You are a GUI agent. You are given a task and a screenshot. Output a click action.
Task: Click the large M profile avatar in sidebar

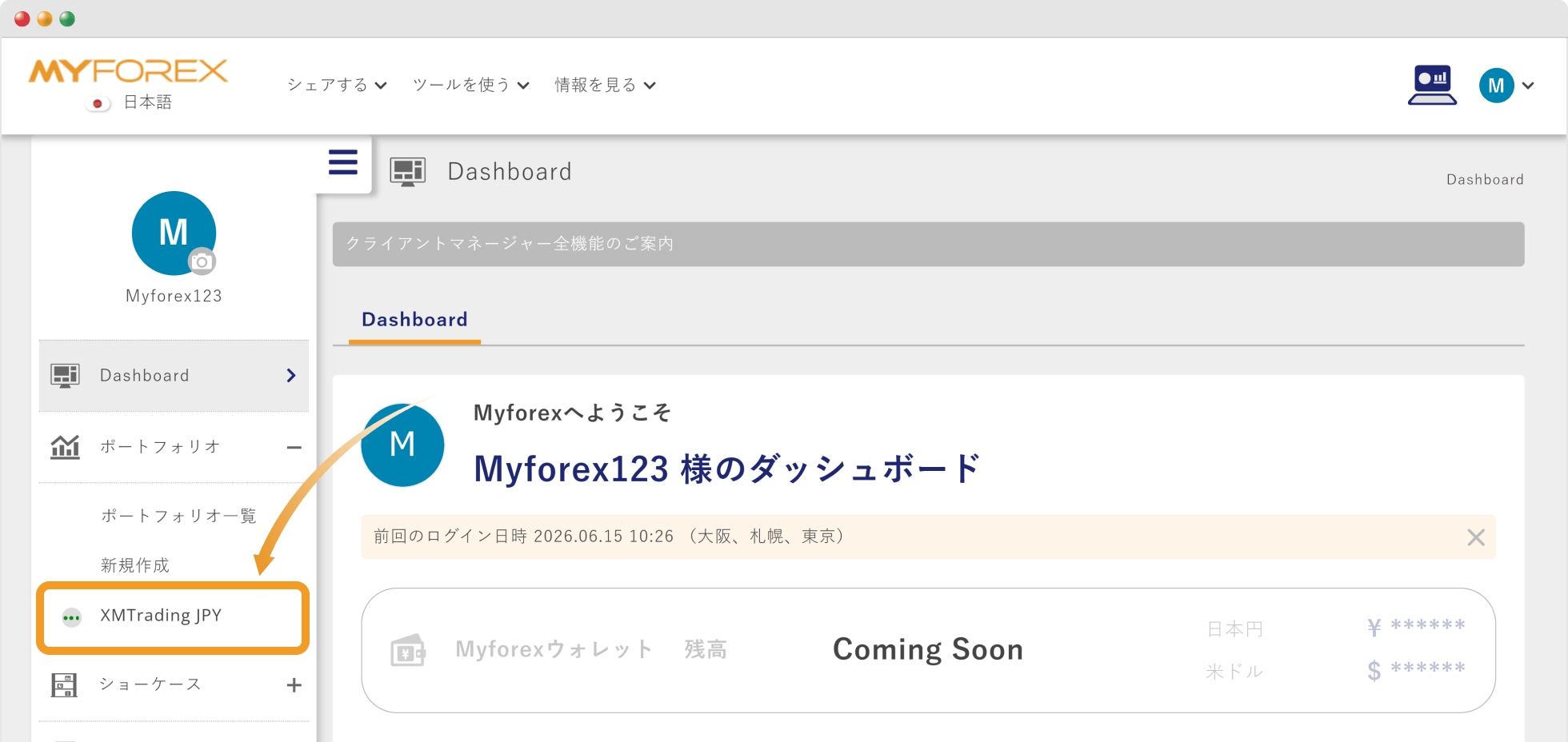point(174,233)
